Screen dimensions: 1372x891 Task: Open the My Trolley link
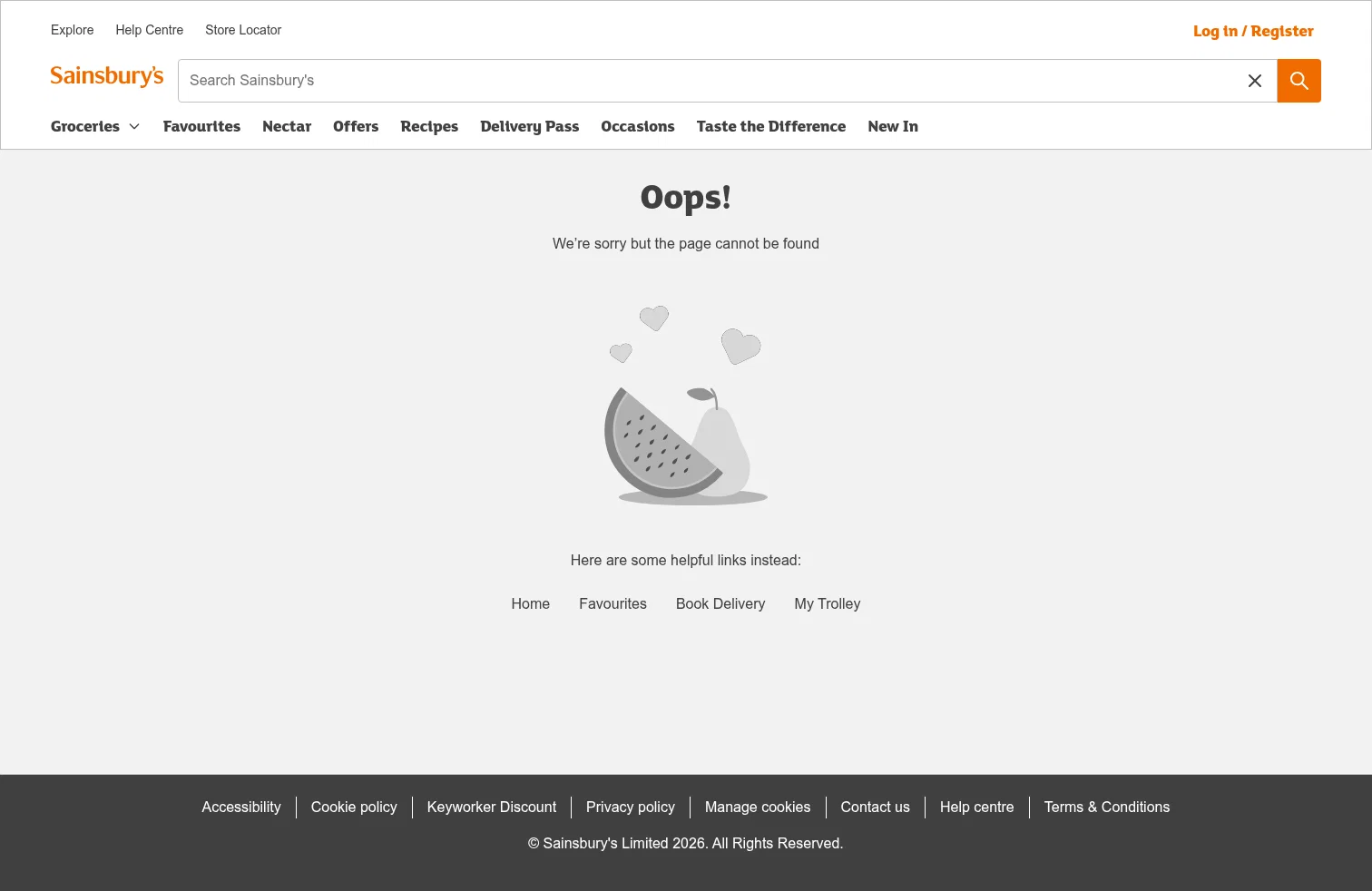(x=828, y=603)
